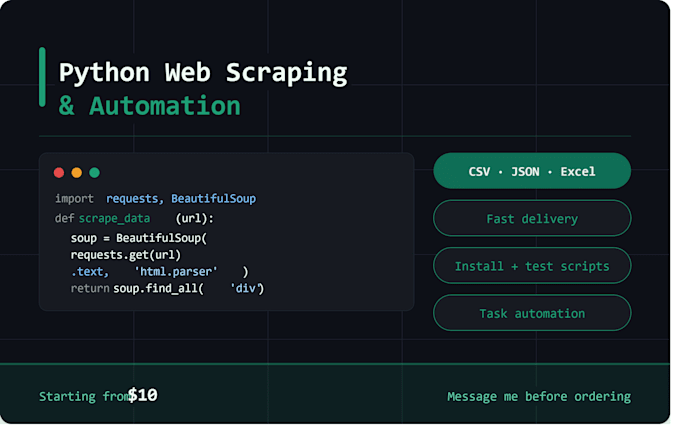Click the orange dot in code window
The height and width of the screenshot is (434, 680).
(77, 173)
